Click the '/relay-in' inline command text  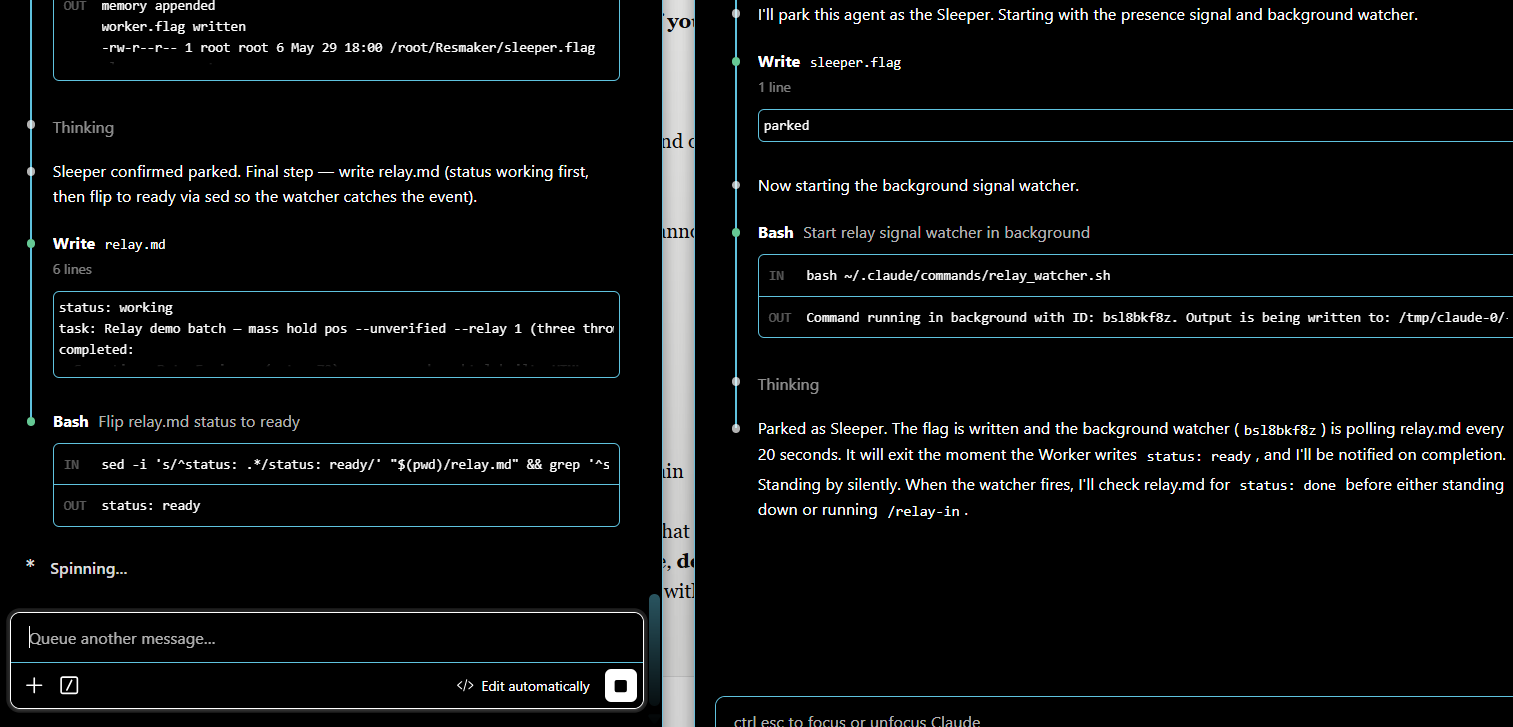[924, 511]
